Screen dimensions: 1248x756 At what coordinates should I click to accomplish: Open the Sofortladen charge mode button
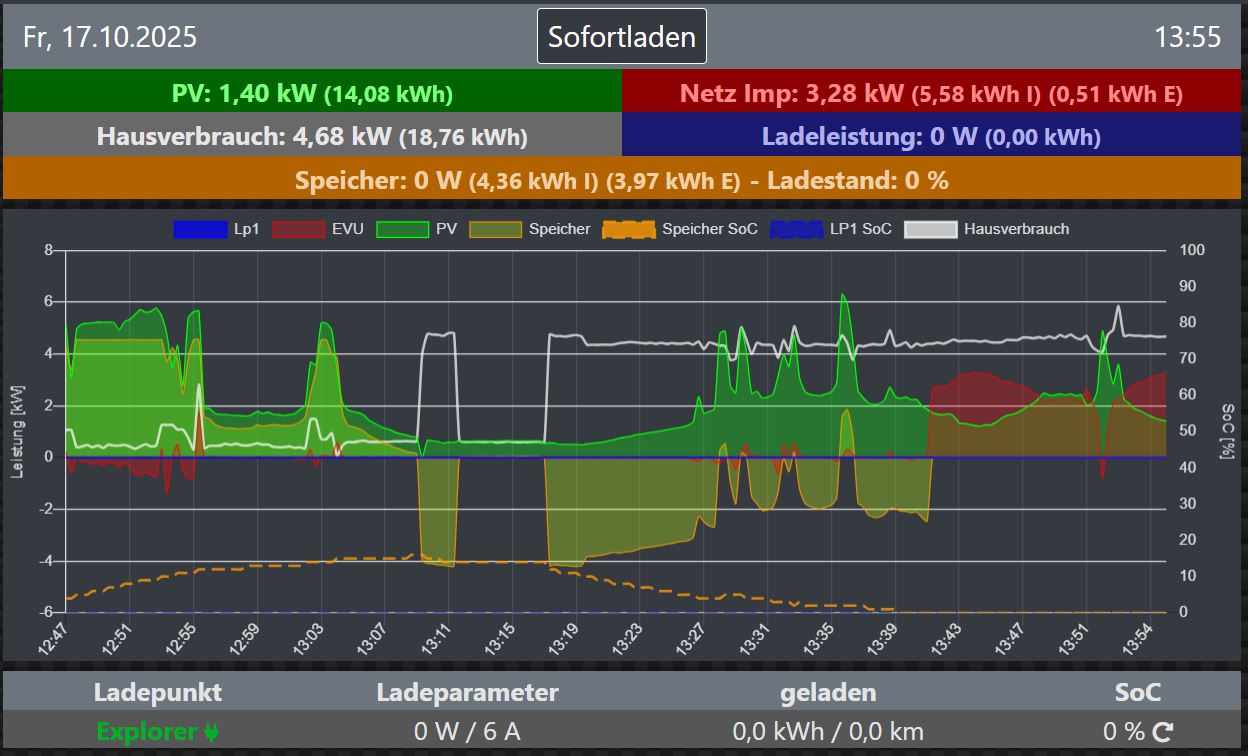622,37
